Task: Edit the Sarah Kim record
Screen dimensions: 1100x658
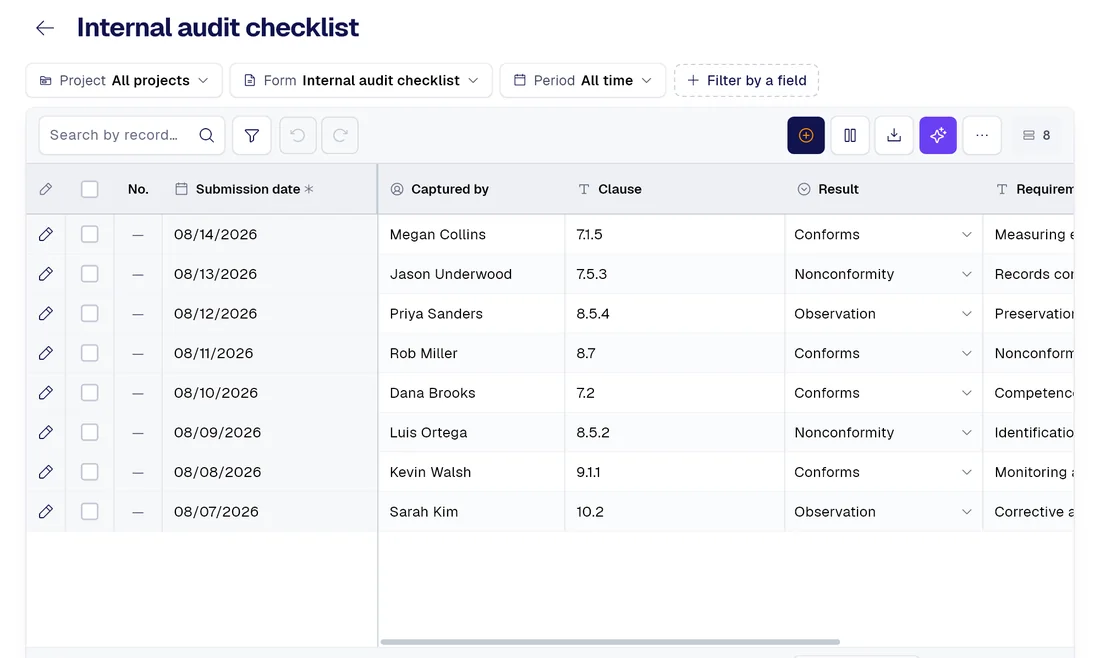Action: pos(46,512)
